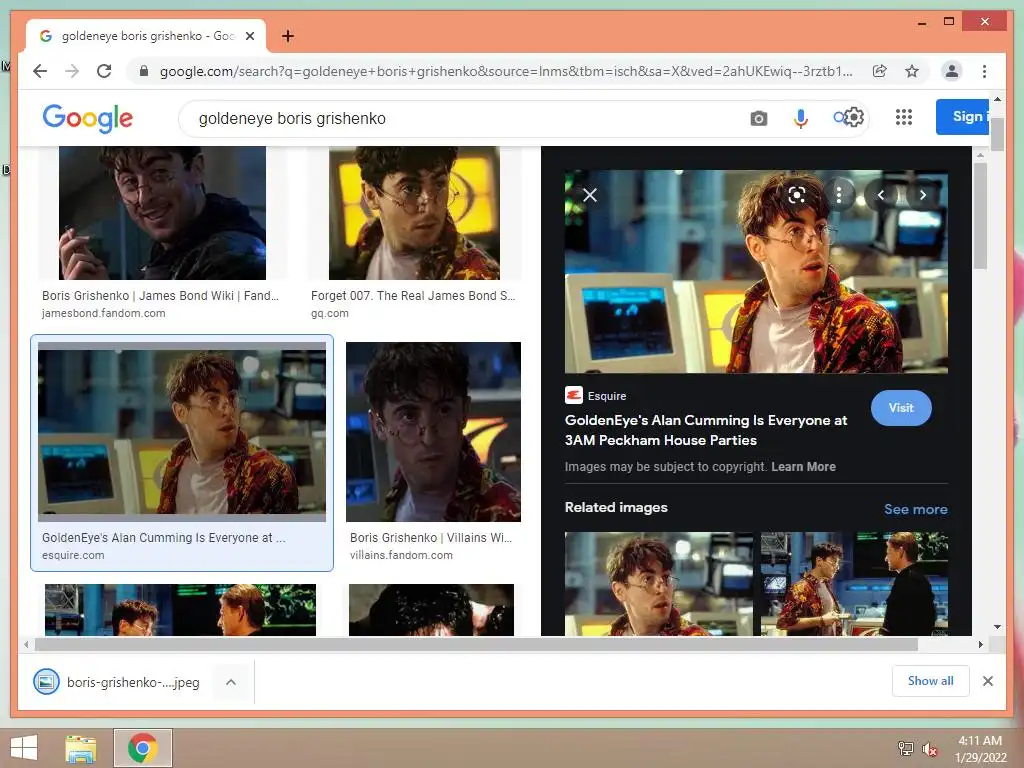This screenshot has width=1024, height=768.
Task: Open network tray icon
Action: [906, 749]
